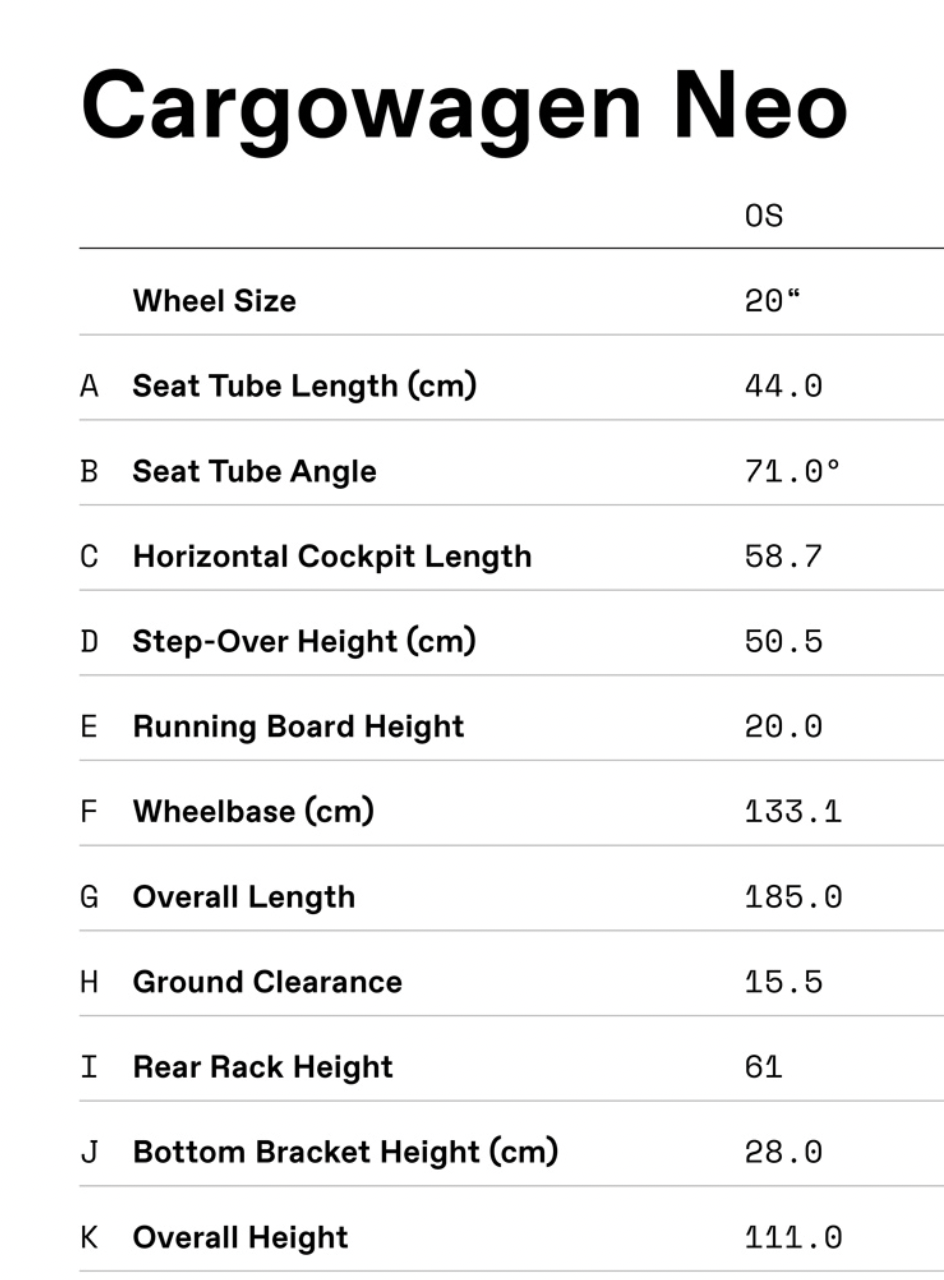
Task: Click the Rear Rack Height label
Action: (x=263, y=1067)
